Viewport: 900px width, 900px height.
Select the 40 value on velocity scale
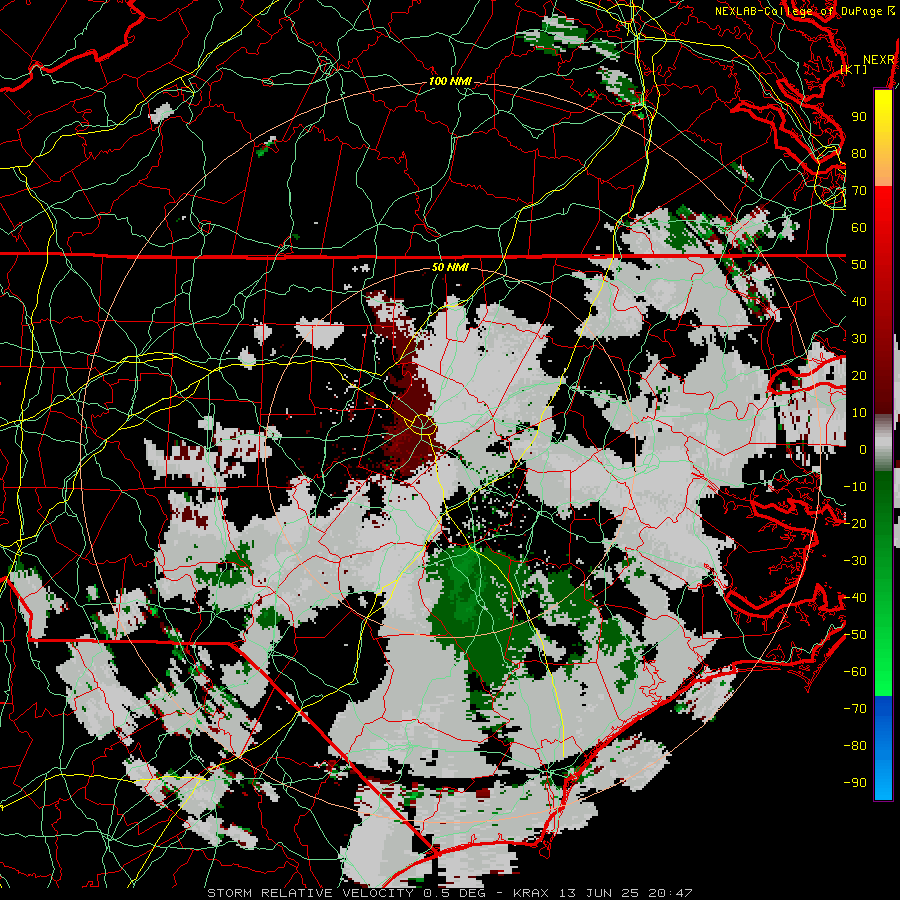(x=859, y=301)
